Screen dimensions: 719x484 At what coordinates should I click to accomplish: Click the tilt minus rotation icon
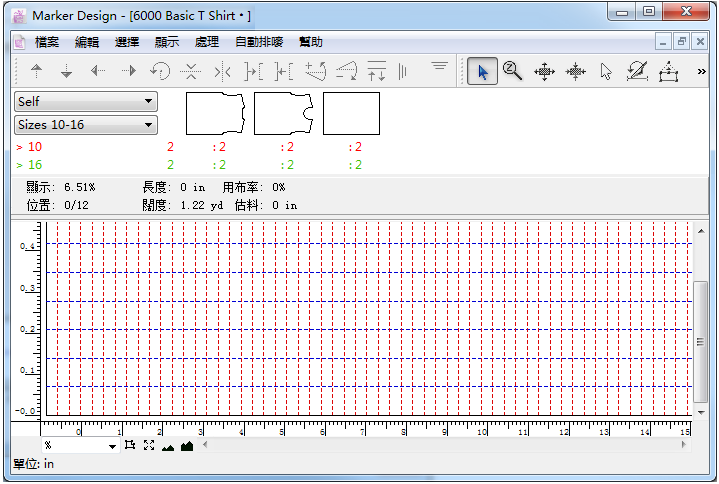click(x=347, y=71)
